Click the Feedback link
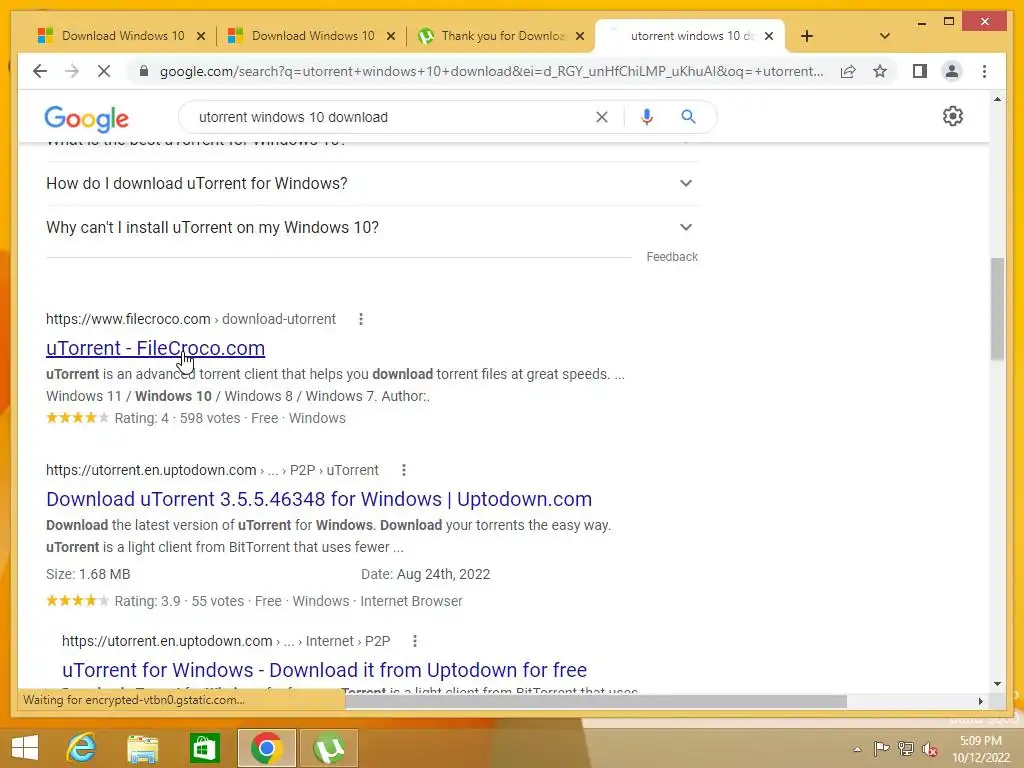 click(672, 257)
